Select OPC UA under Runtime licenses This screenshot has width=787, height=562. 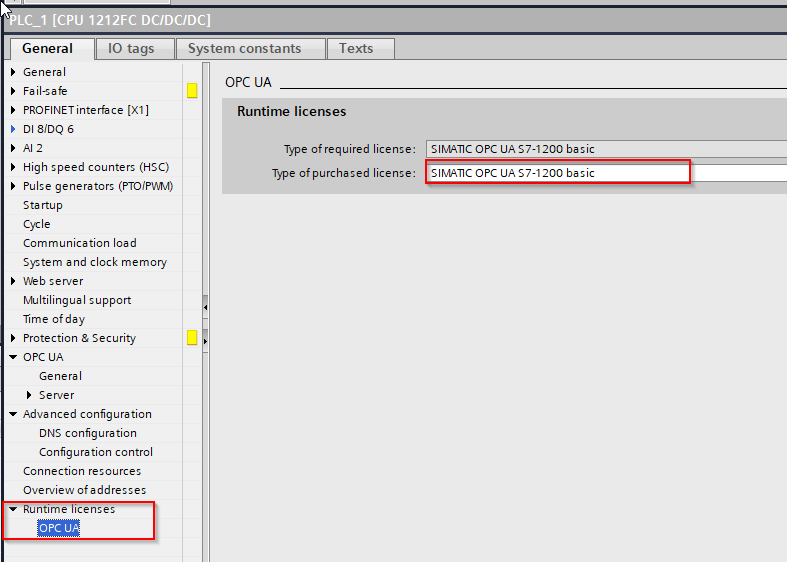59,528
